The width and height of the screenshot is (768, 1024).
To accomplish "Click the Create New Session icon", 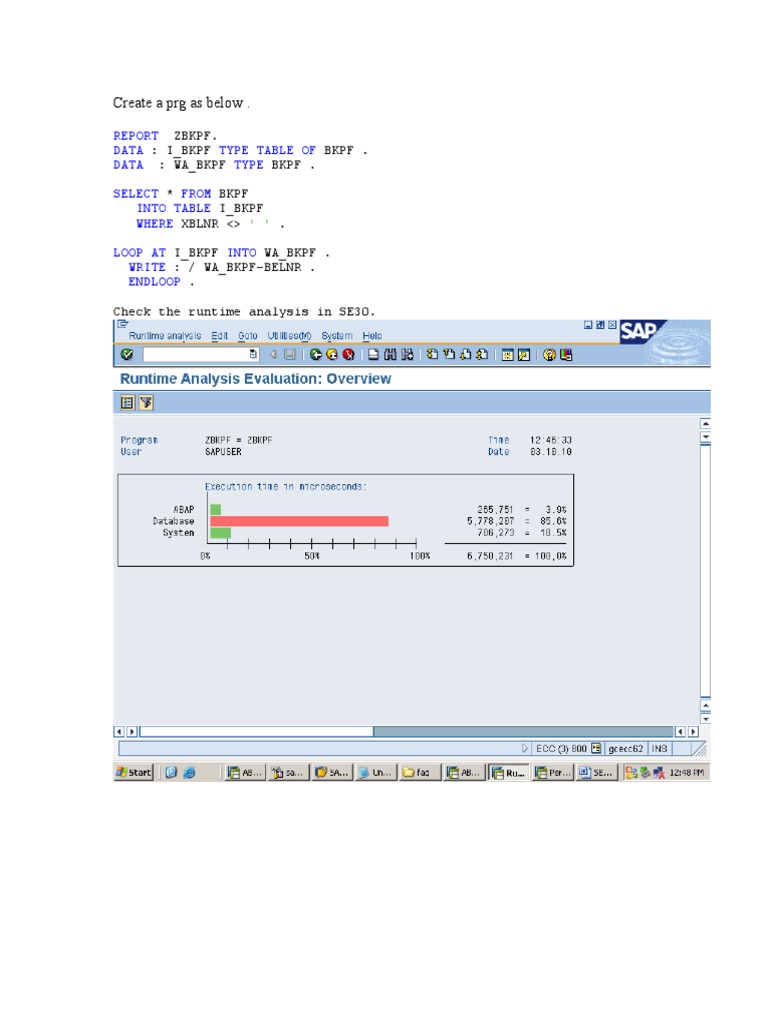I will (x=507, y=355).
